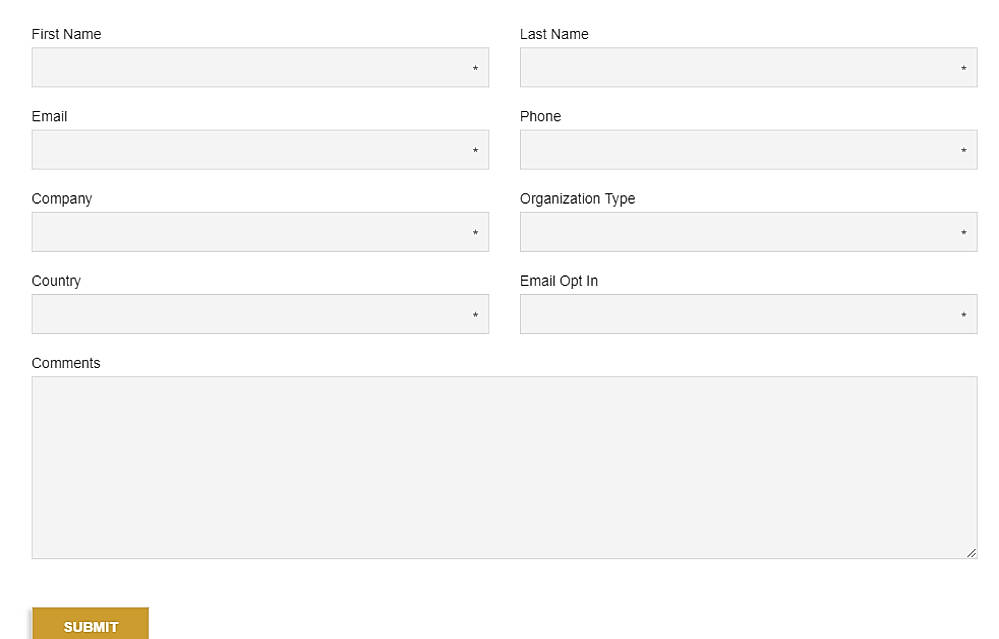
Task: Click the Organization Type label
Action: 577,198
